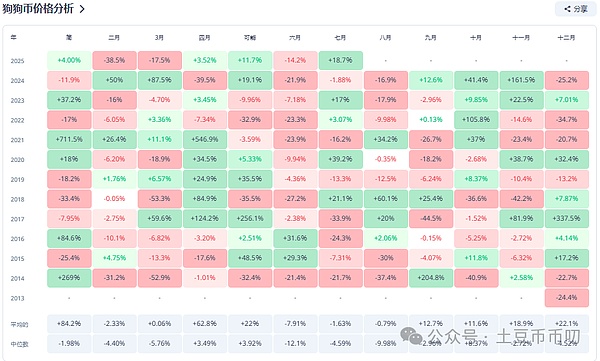Click the 2024 November +161.5% cell

[x=521, y=80]
